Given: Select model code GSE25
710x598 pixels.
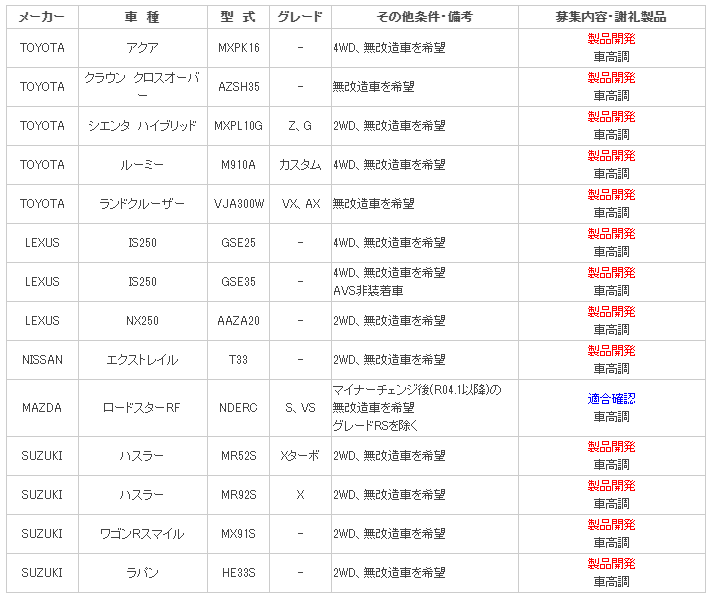Looking at the screenshot, I should pos(239,243).
